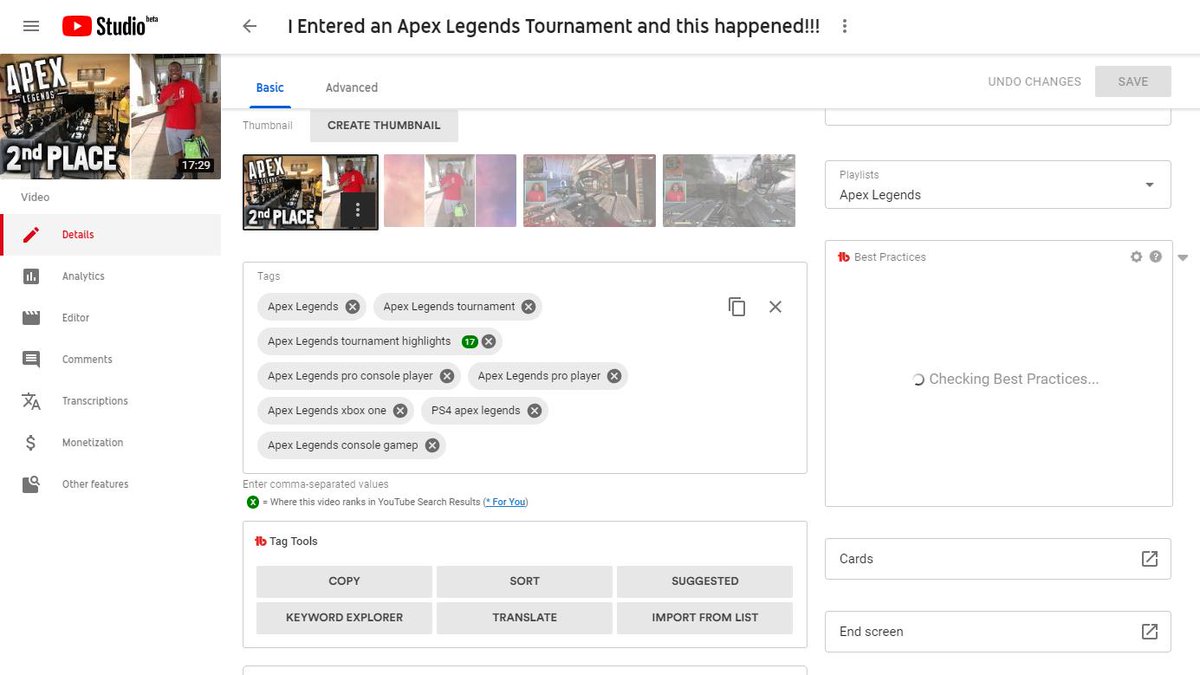Open Best Practices settings gear
Image resolution: width=1200 pixels, height=675 pixels.
click(1136, 257)
